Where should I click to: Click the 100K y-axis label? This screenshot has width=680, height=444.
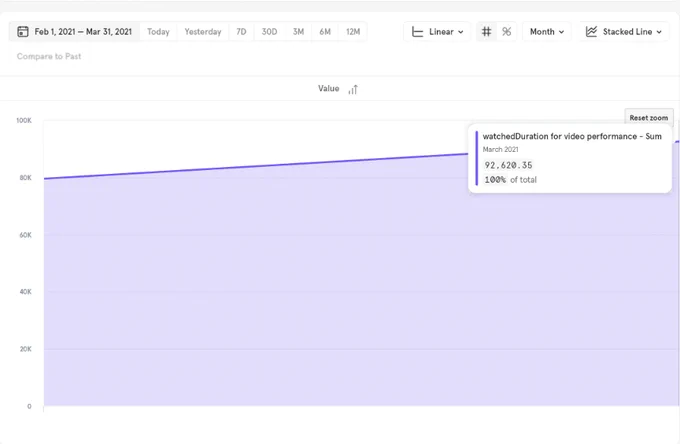24,121
